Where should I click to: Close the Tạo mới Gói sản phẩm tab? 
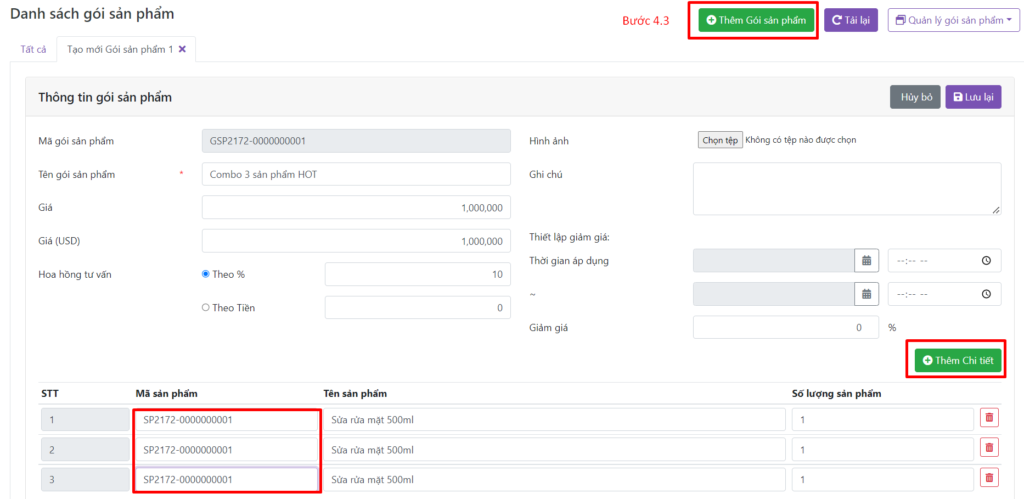[182, 49]
